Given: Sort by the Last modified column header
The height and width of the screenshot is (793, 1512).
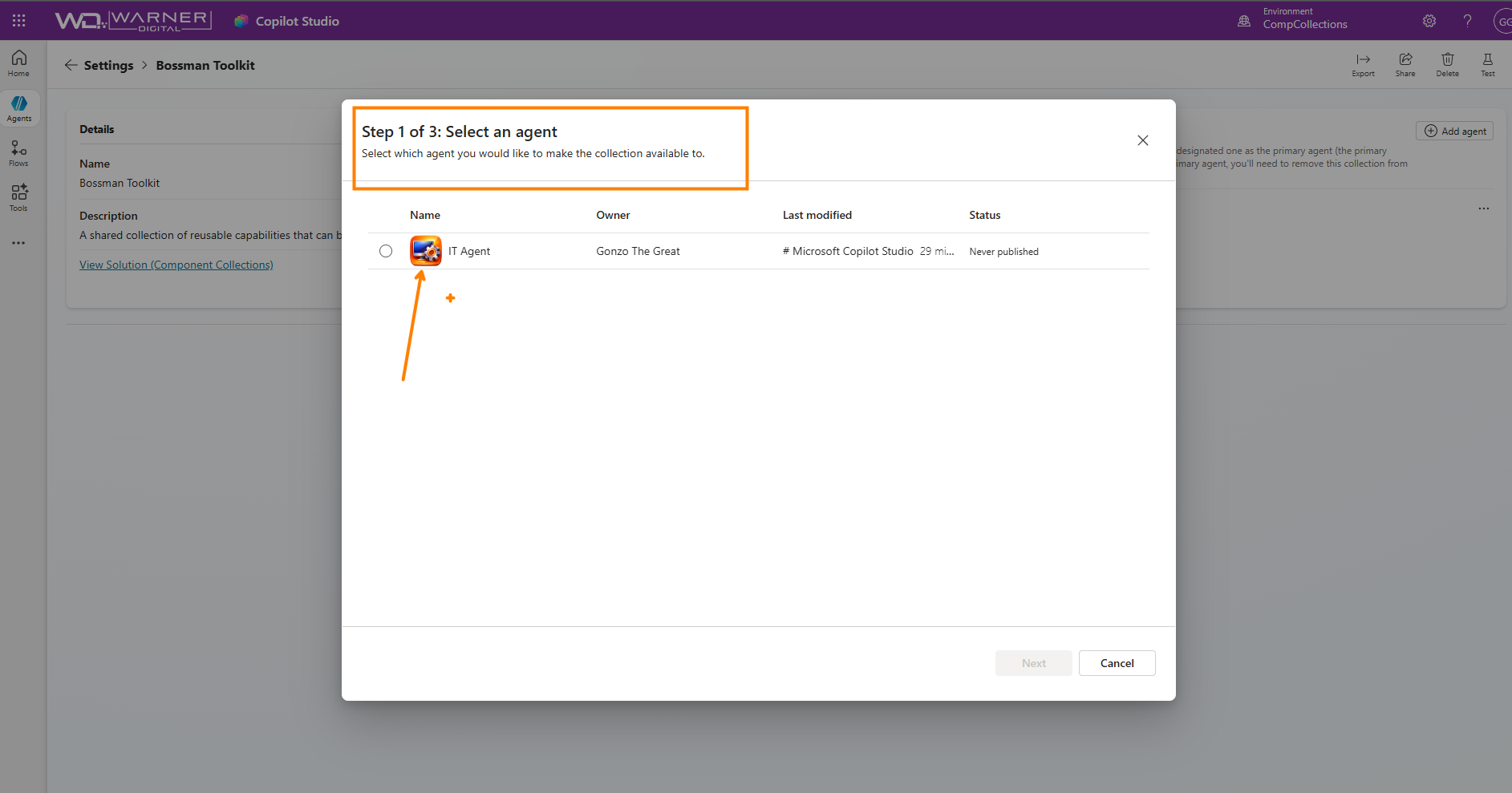Looking at the screenshot, I should pyautogui.click(x=817, y=215).
